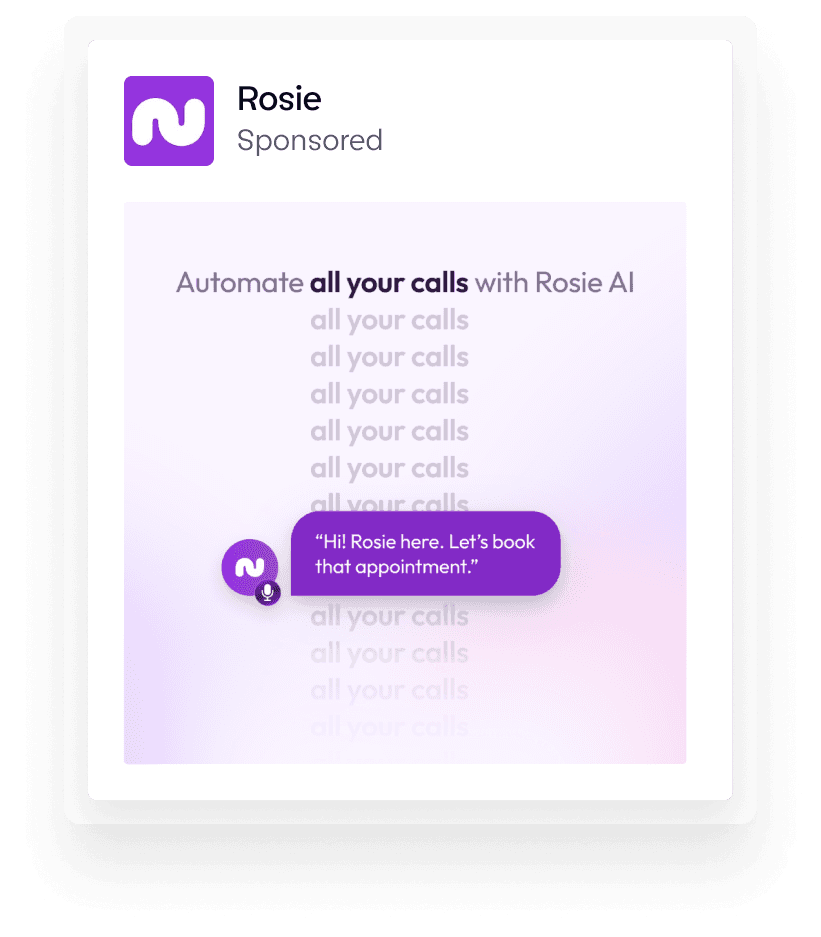The image size is (821, 937).
Task: Click the bold "all your calls" headline text
Action: pyautogui.click(x=389, y=283)
